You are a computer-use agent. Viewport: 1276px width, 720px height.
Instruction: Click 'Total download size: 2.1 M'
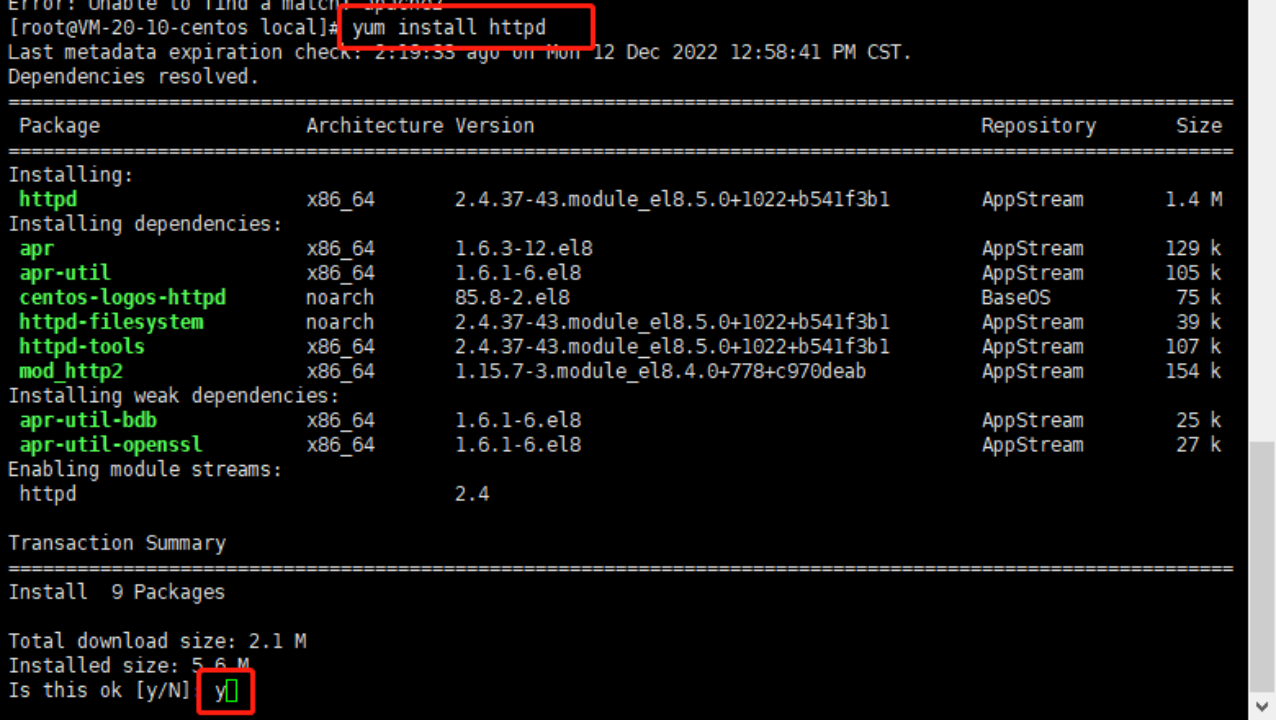(x=157, y=641)
